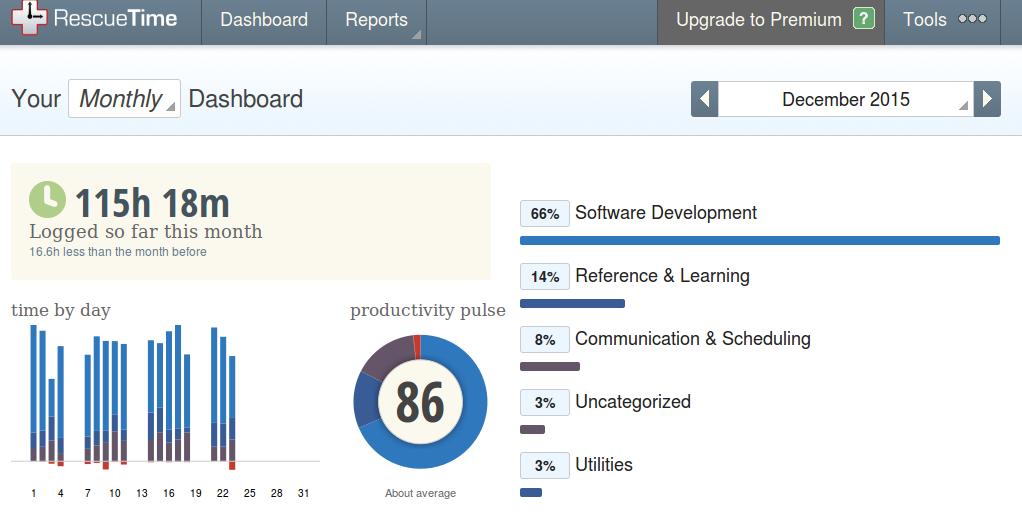Click the Reference & Learning percentage bar
1022x532 pixels.
572,304
